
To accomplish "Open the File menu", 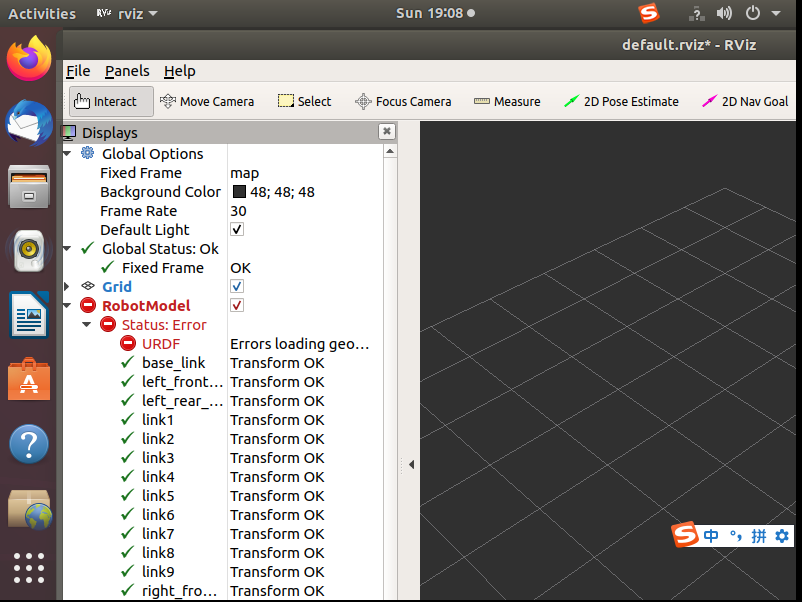I will [x=78, y=71].
